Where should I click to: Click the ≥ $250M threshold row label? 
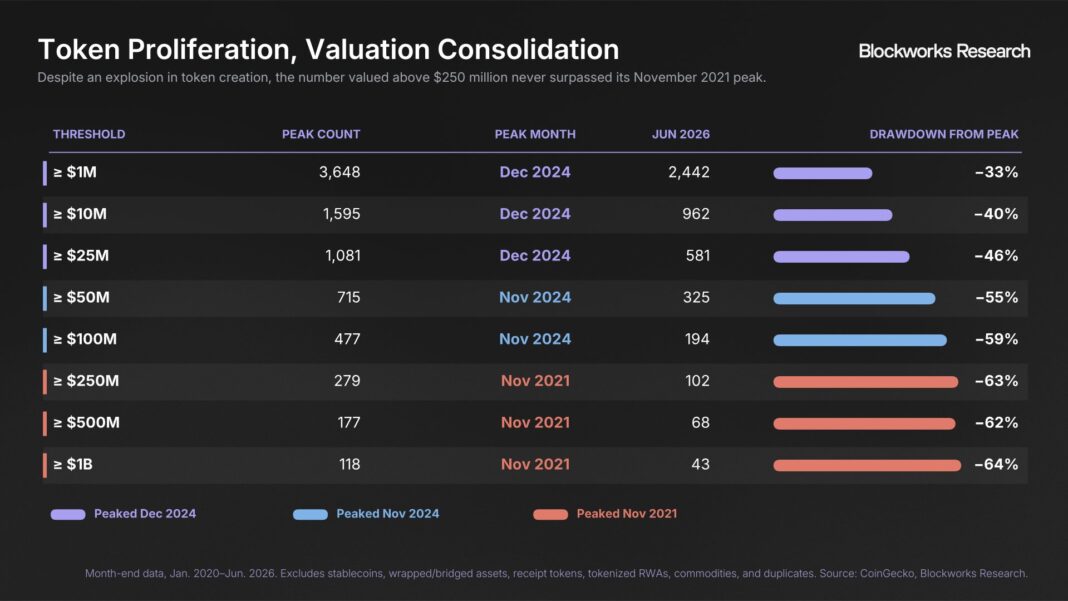pos(86,381)
